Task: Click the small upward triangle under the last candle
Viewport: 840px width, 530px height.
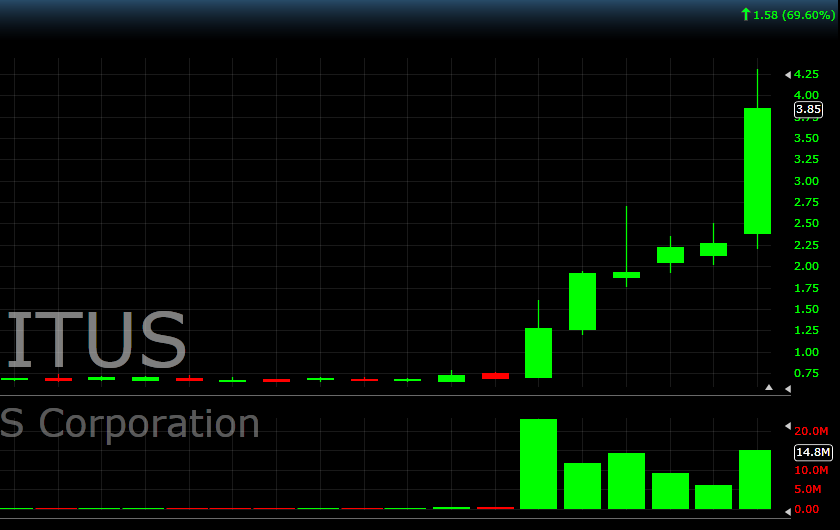Action: [769, 387]
